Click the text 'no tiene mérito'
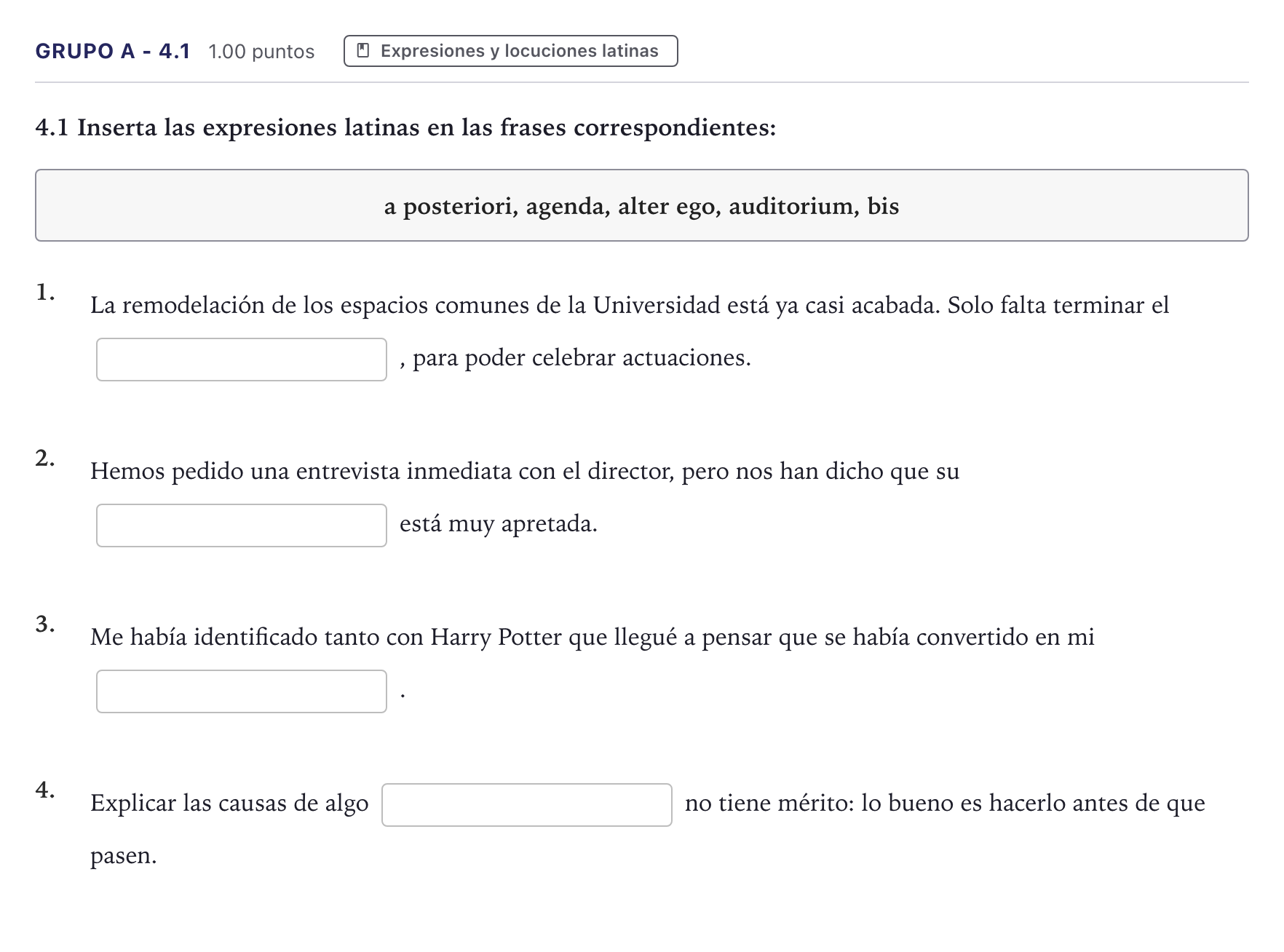This screenshot has width=1284, height=952. coord(768,804)
